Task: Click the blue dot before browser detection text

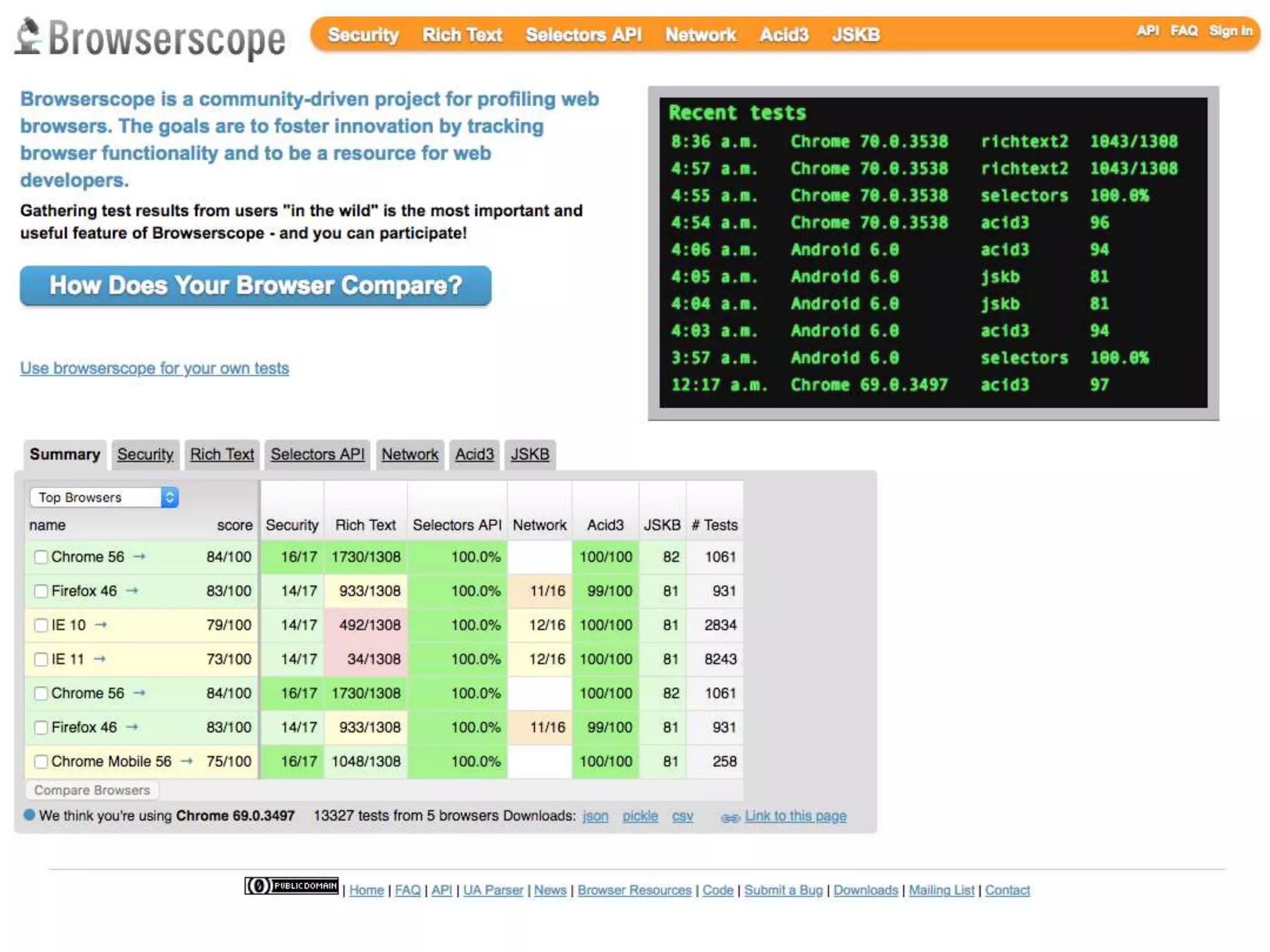Action: pyautogui.click(x=29, y=815)
